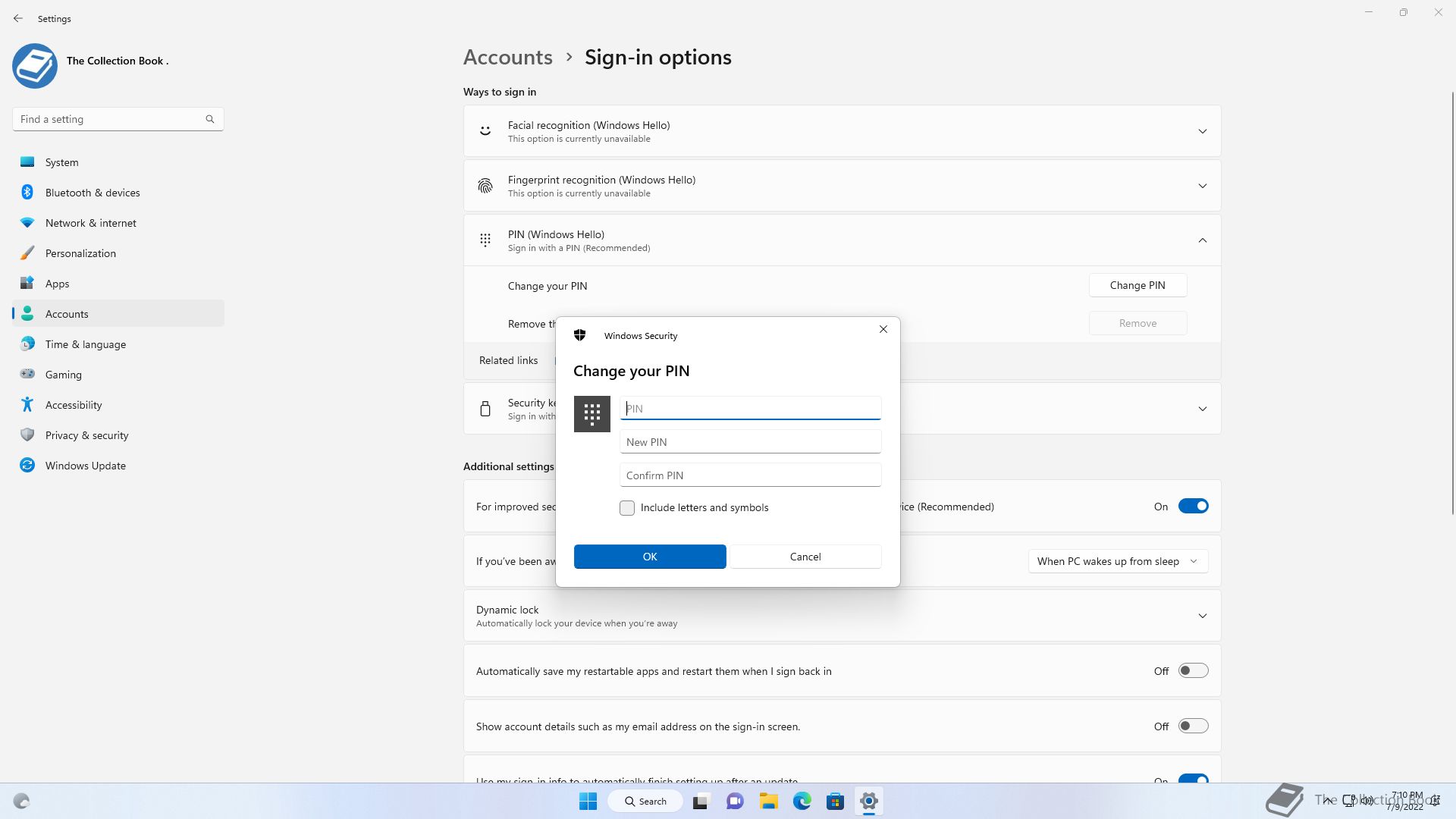1456x819 pixels.
Task: Open the Chat app on taskbar
Action: 735,801
